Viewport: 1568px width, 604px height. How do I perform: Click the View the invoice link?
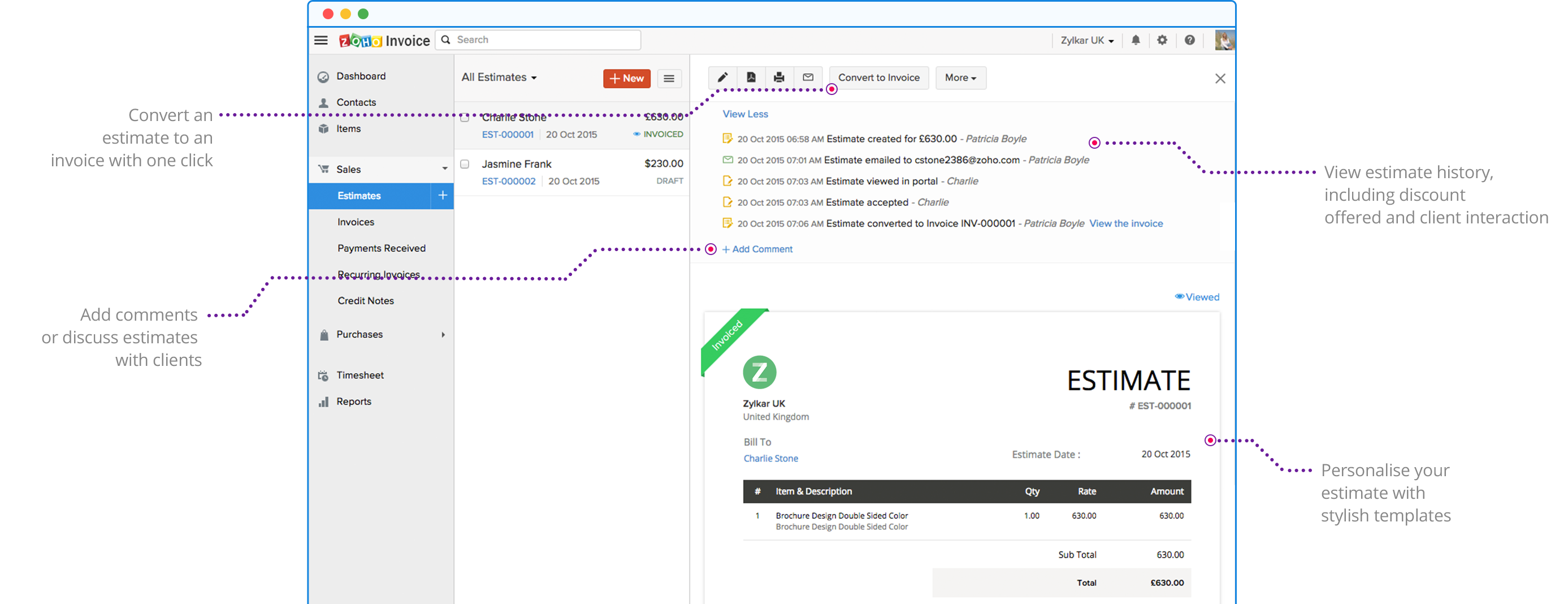pos(1125,223)
